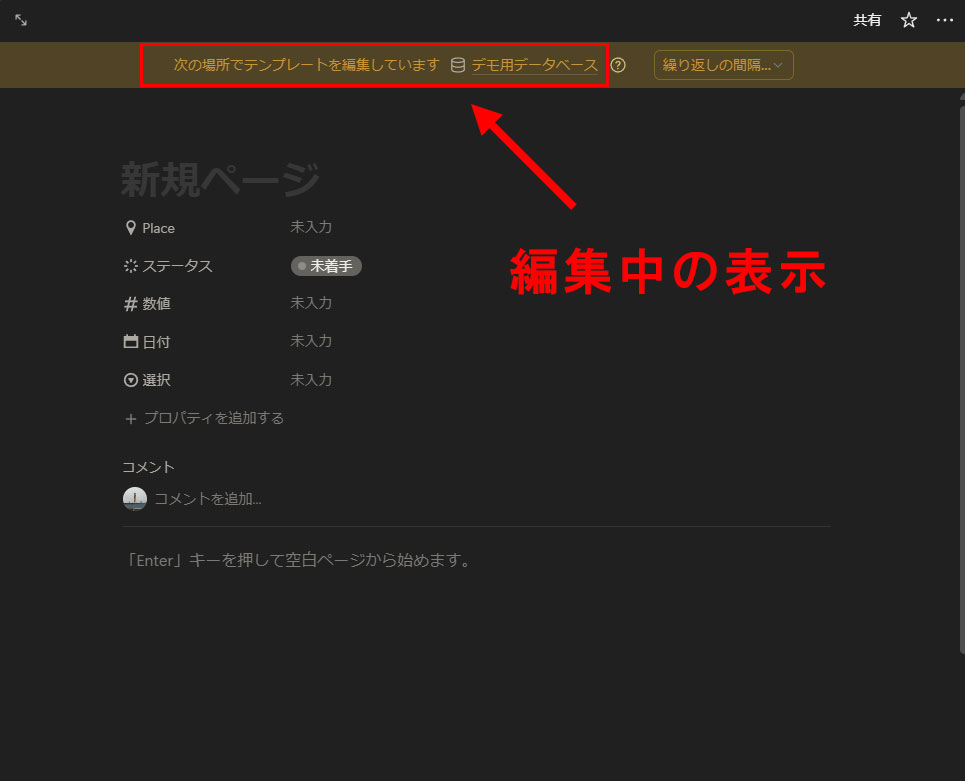Click the expand page arrows icon

[21, 20]
